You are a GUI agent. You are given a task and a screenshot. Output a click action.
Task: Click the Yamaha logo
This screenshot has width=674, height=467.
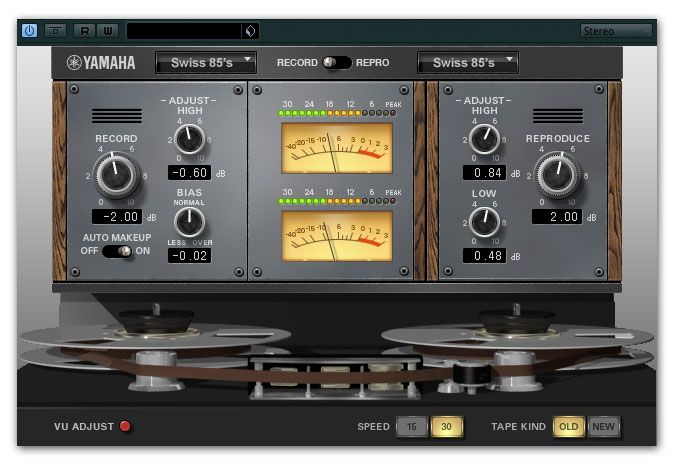[x=101, y=63]
